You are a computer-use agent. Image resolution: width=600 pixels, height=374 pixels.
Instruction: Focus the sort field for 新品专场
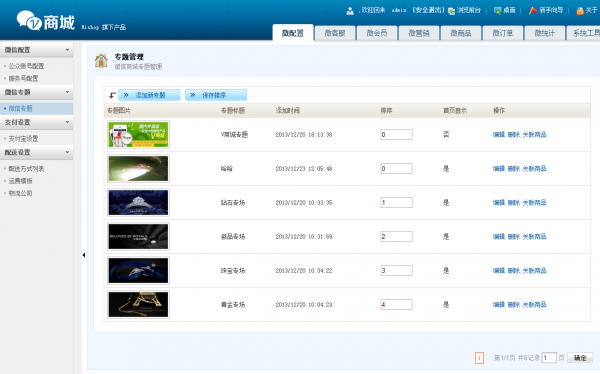396,237
